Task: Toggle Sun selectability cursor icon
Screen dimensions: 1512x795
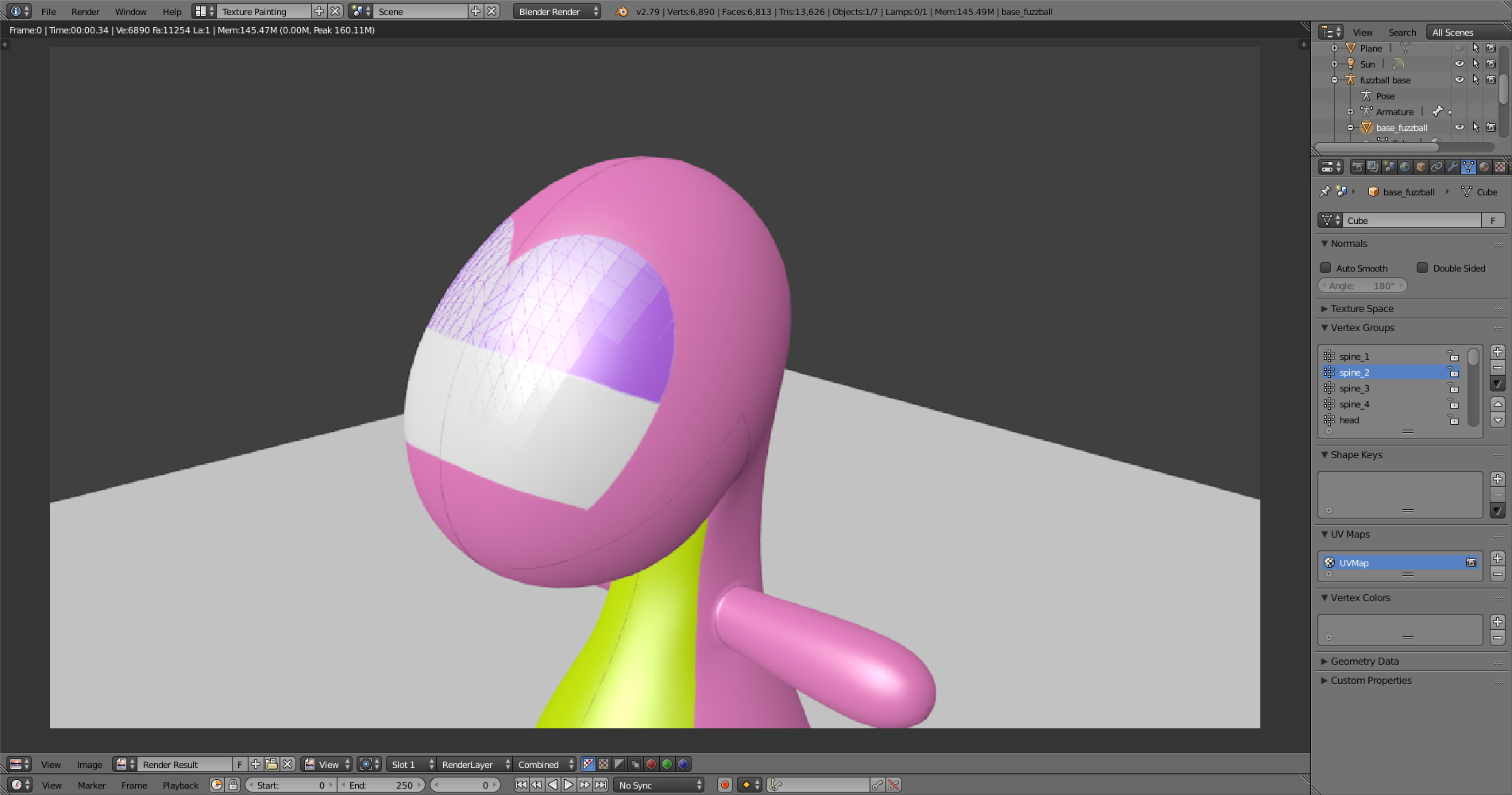Action: [x=1475, y=64]
